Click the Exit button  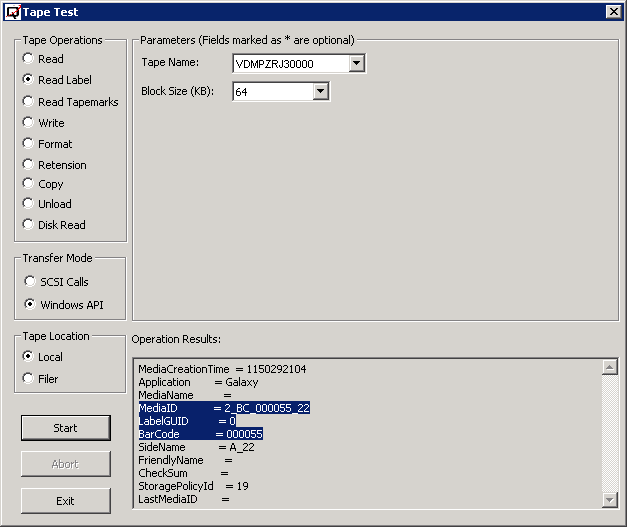tap(65, 501)
